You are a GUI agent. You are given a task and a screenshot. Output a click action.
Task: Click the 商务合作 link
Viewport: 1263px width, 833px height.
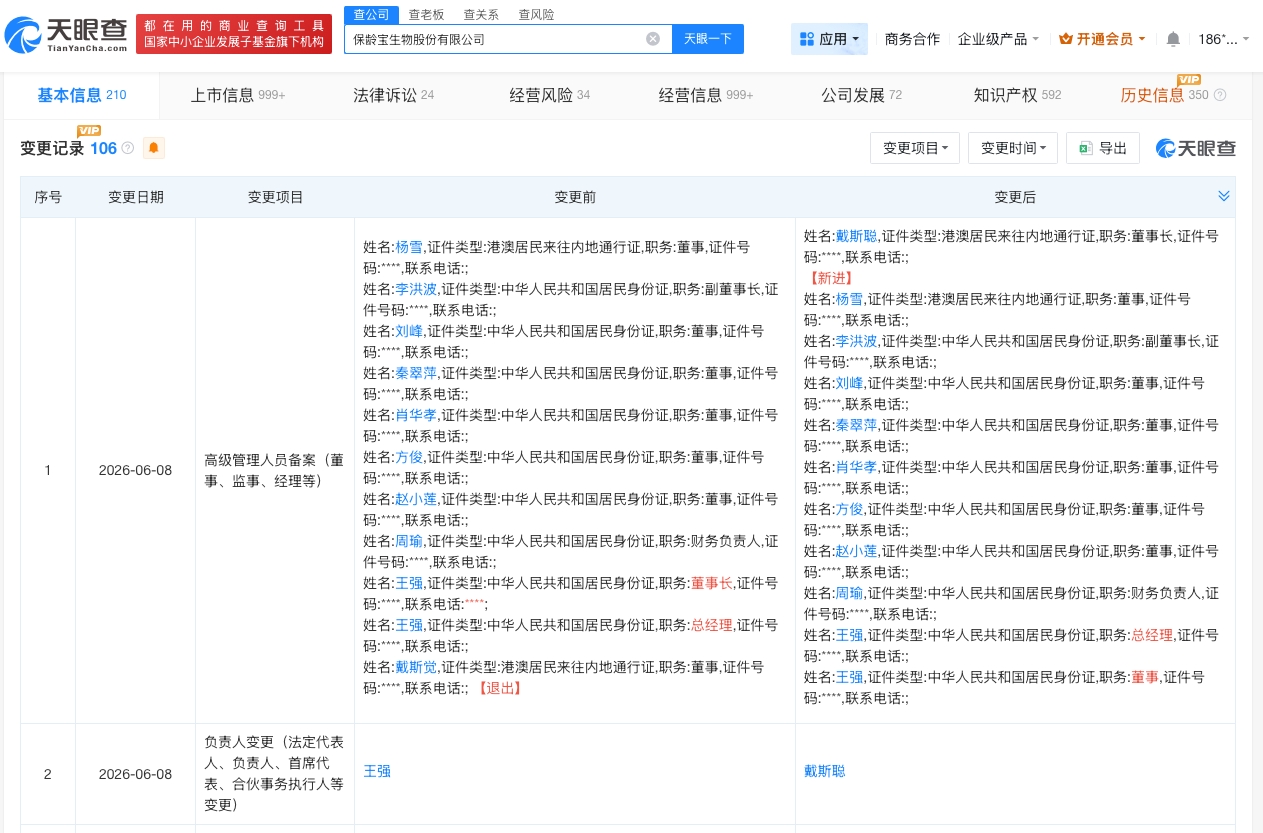912,39
